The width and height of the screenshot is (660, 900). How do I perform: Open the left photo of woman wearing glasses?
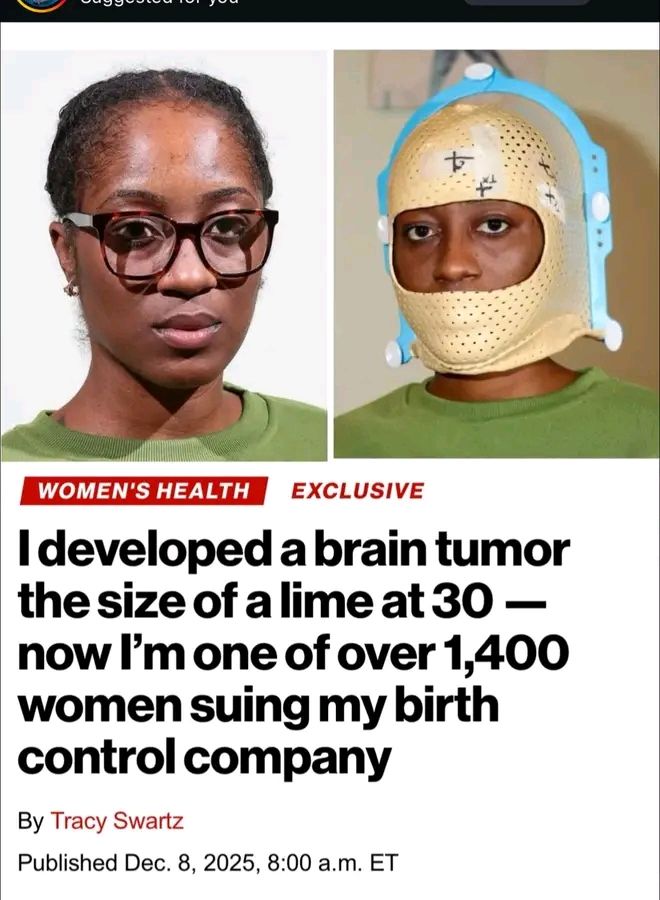[164, 255]
